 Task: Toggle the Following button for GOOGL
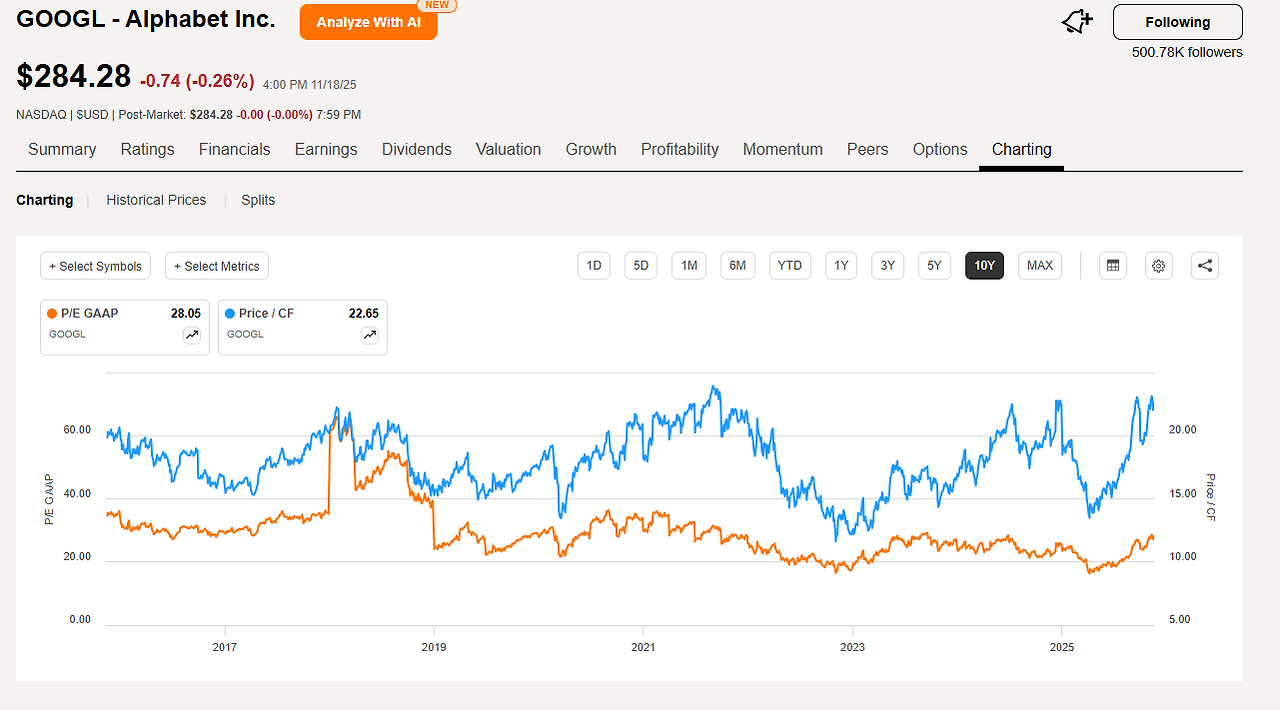1177,22
